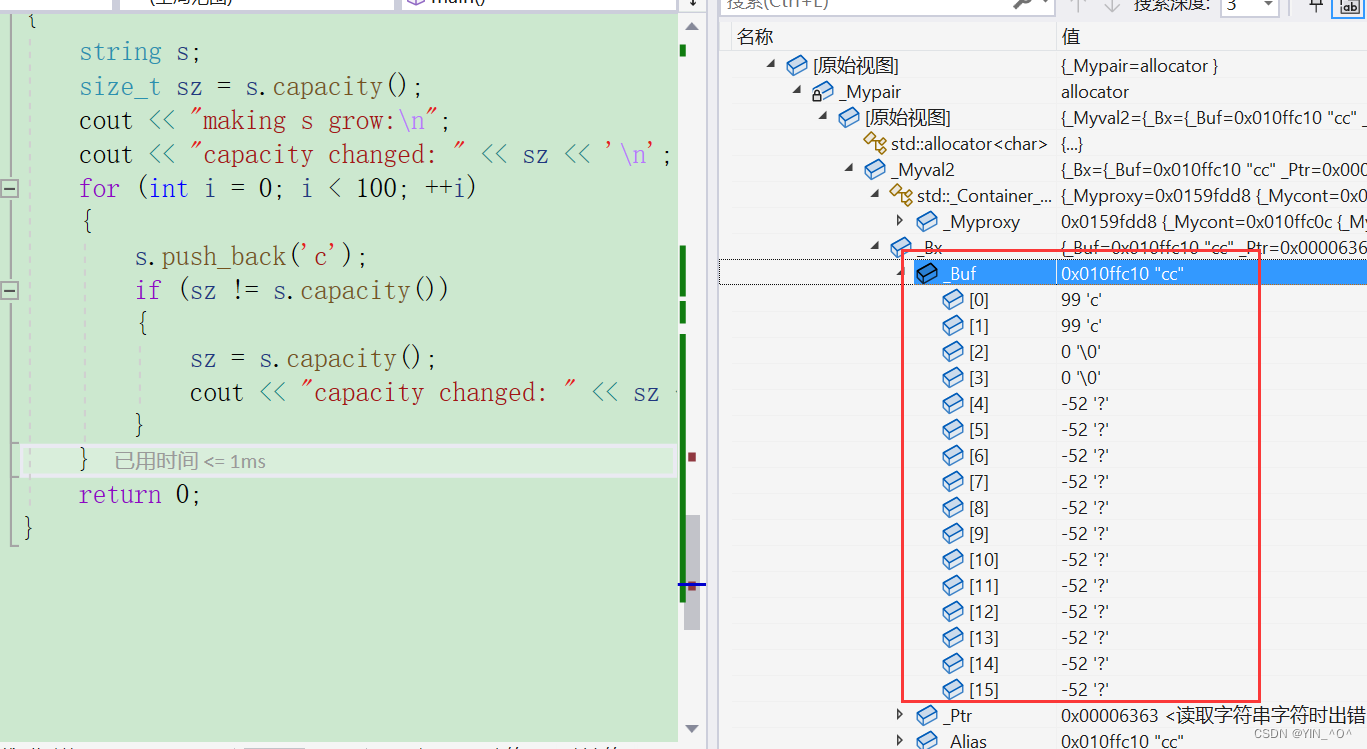Expand the _Alias node

[900, 741]
